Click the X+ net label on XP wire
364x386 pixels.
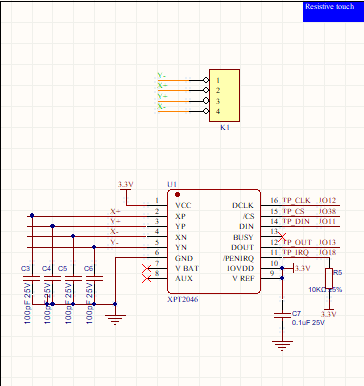[x=115, y=211]
